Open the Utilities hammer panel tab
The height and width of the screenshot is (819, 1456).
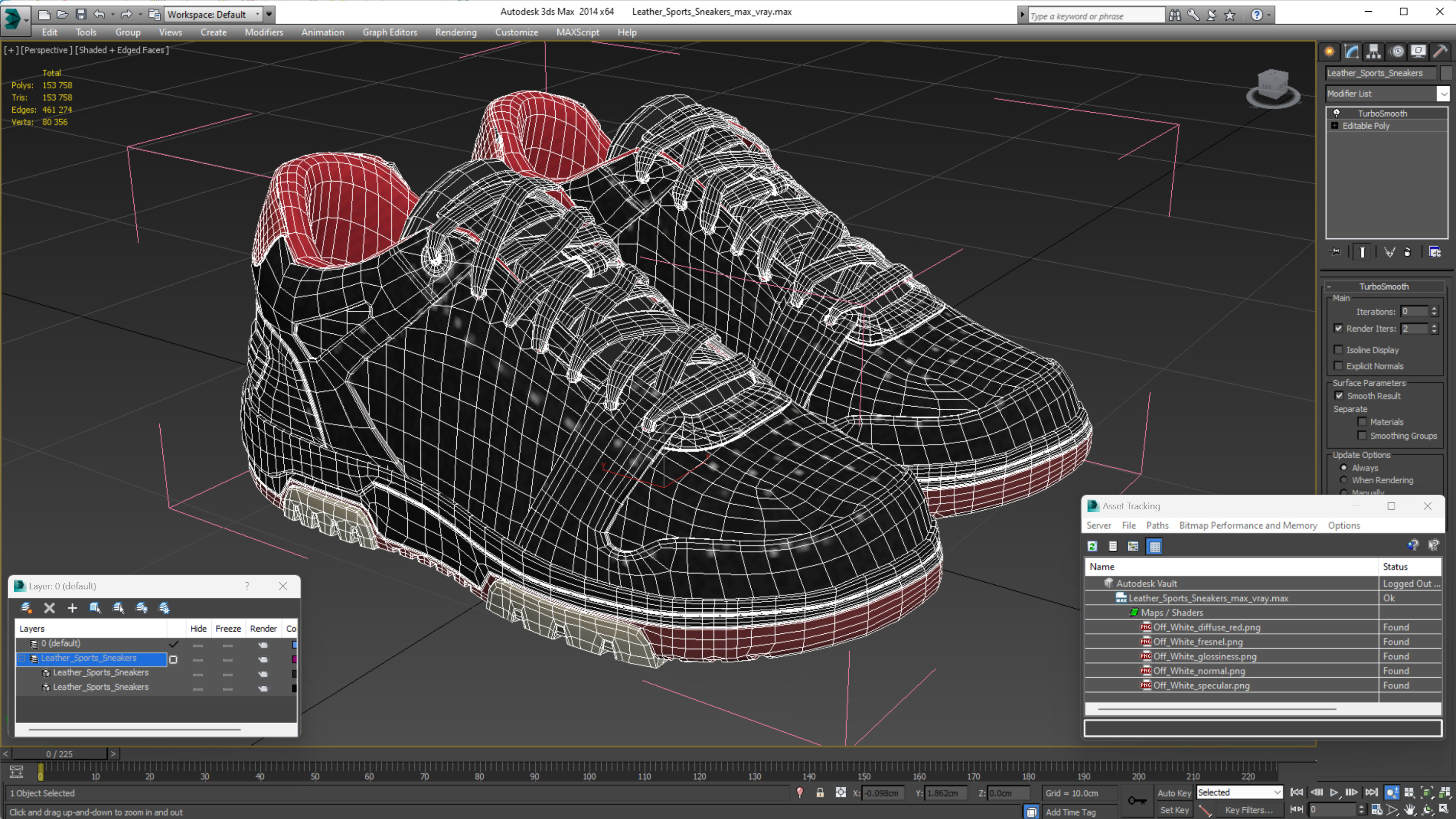click(x=1440, y=52)
